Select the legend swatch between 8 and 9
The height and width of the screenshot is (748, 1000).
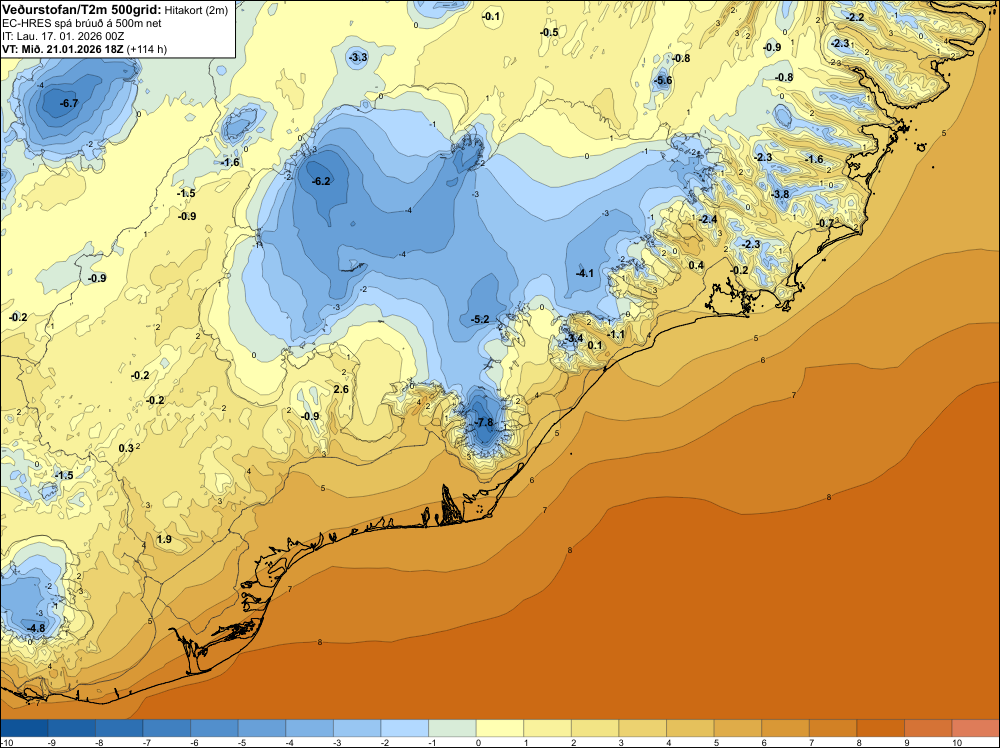pyautogui.click(x=880, y=728)
